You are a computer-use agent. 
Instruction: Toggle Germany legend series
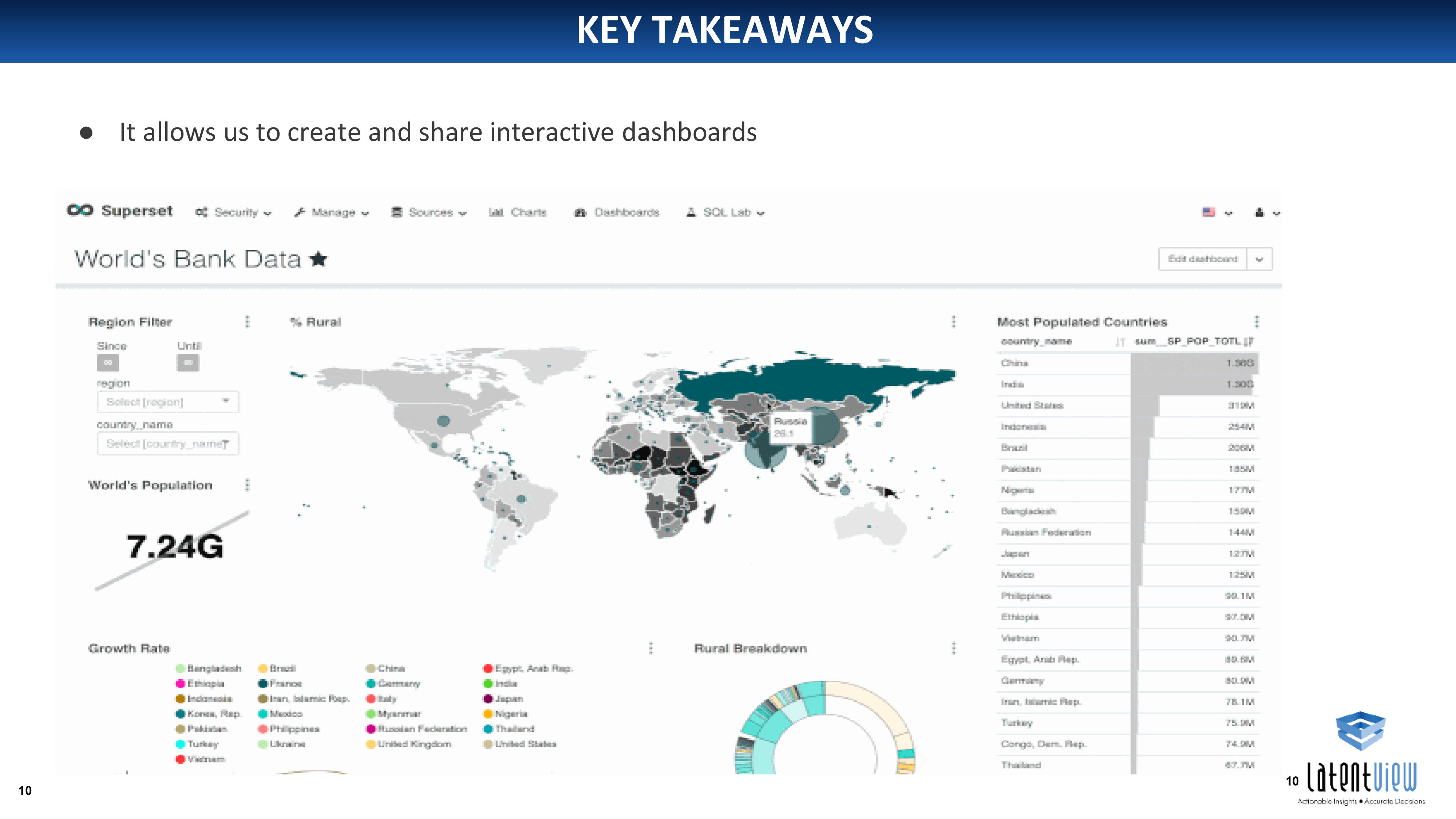393,684
